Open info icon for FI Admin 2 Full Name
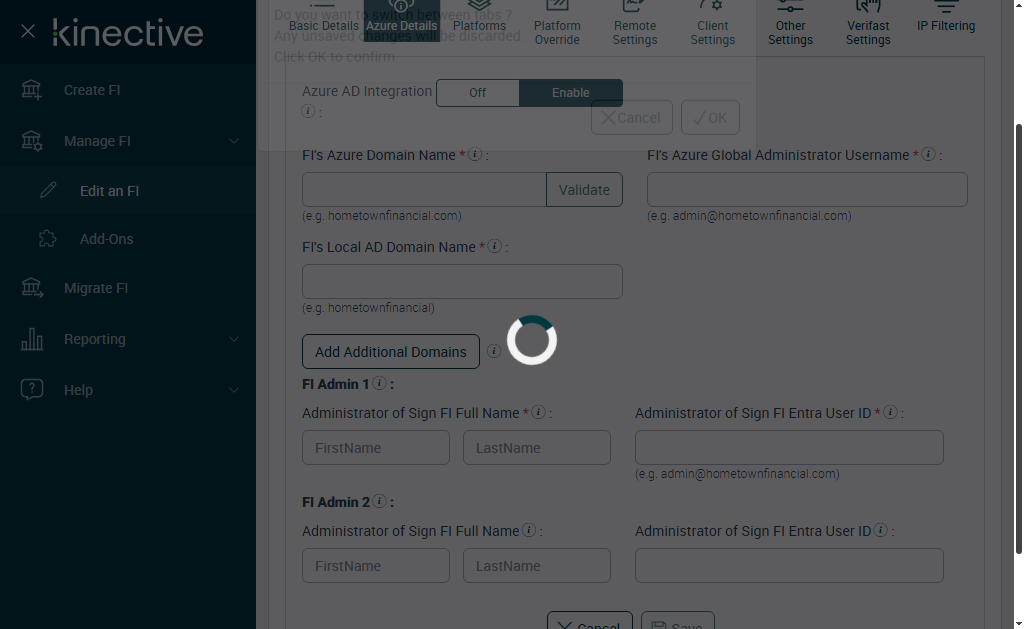This screenshot has width=1024, height=629. (529, 530)
